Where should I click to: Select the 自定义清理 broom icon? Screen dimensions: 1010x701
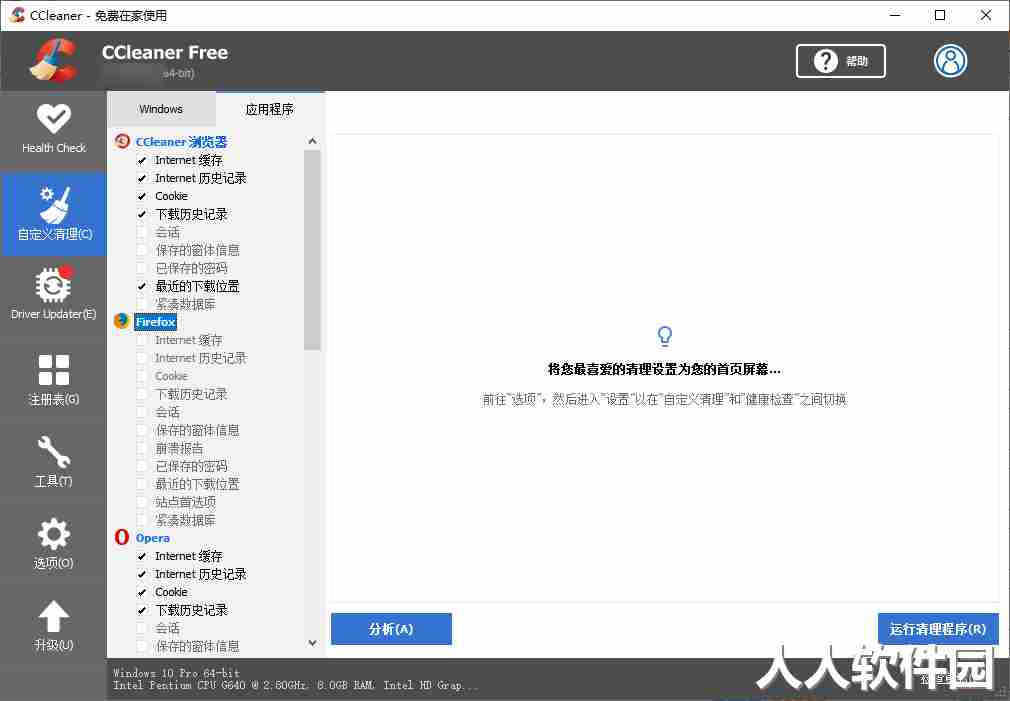(x=54, y=204)
